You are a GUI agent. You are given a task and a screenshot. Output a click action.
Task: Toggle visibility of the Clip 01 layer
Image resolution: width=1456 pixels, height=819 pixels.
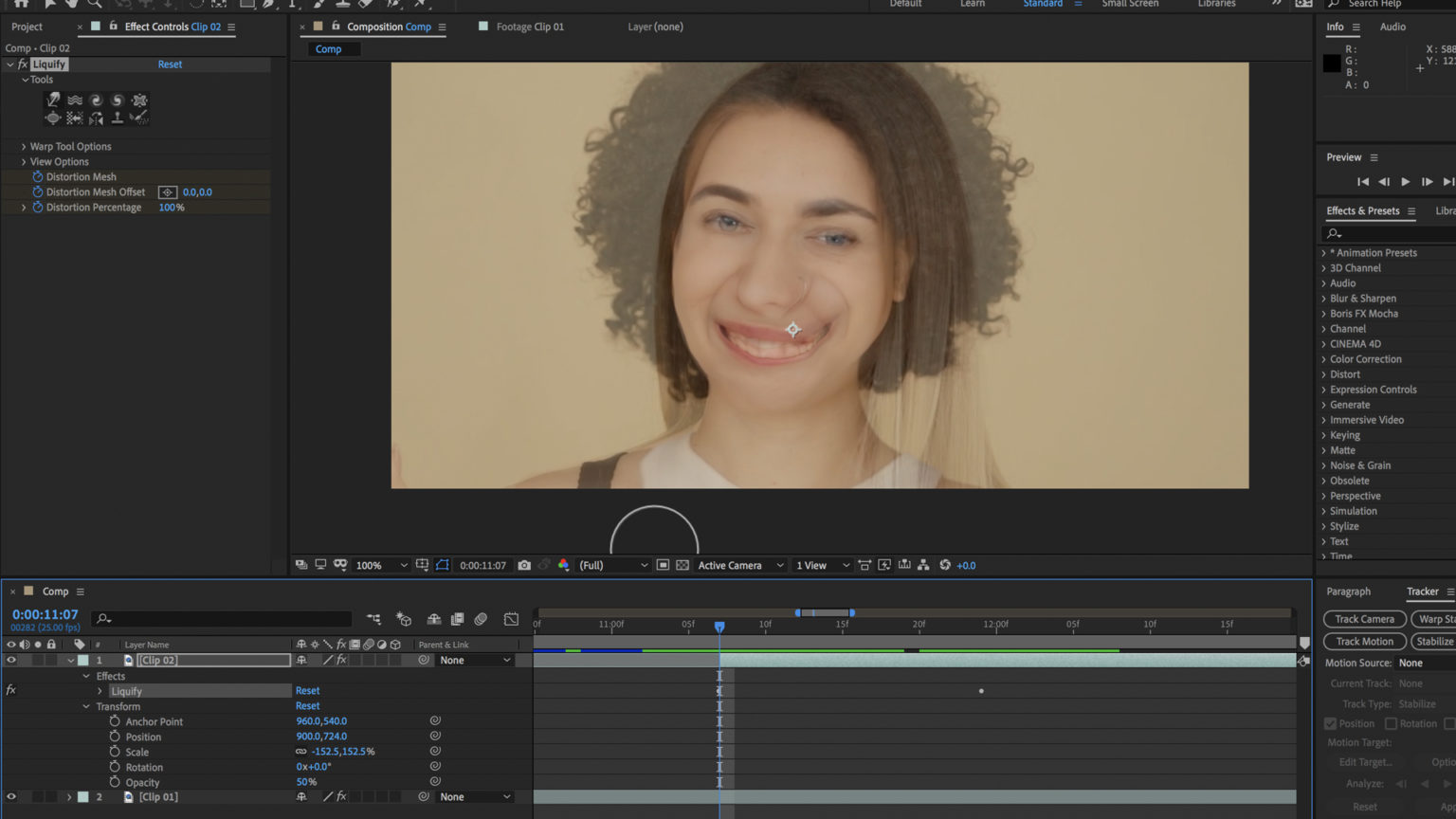(10, 796)
